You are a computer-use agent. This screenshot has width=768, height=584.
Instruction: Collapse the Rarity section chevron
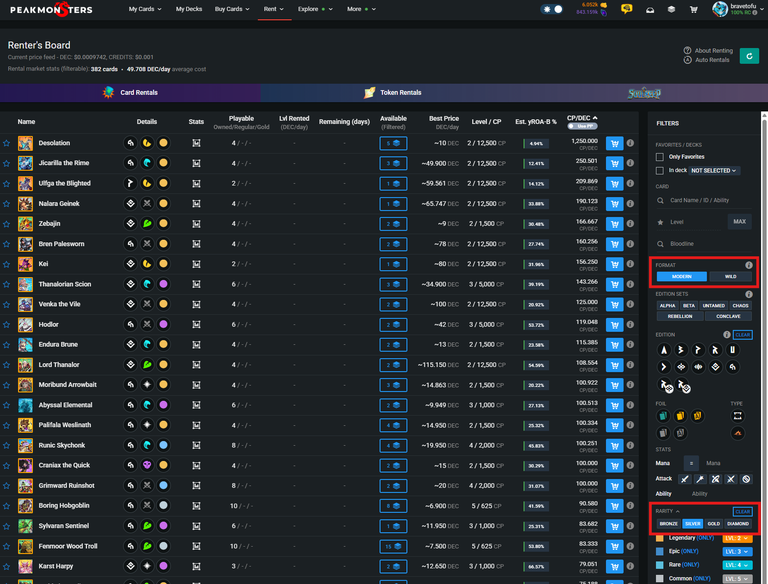tap(678, 511)
